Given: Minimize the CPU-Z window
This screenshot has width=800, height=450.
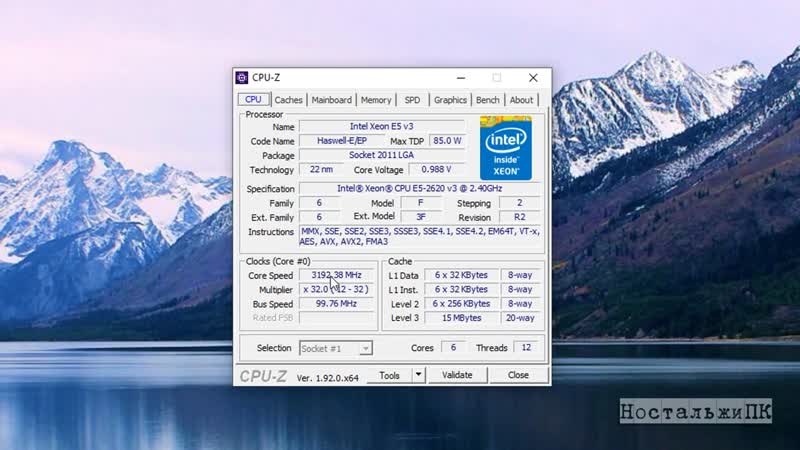Looking at the screenshot, I should (461, 78).
